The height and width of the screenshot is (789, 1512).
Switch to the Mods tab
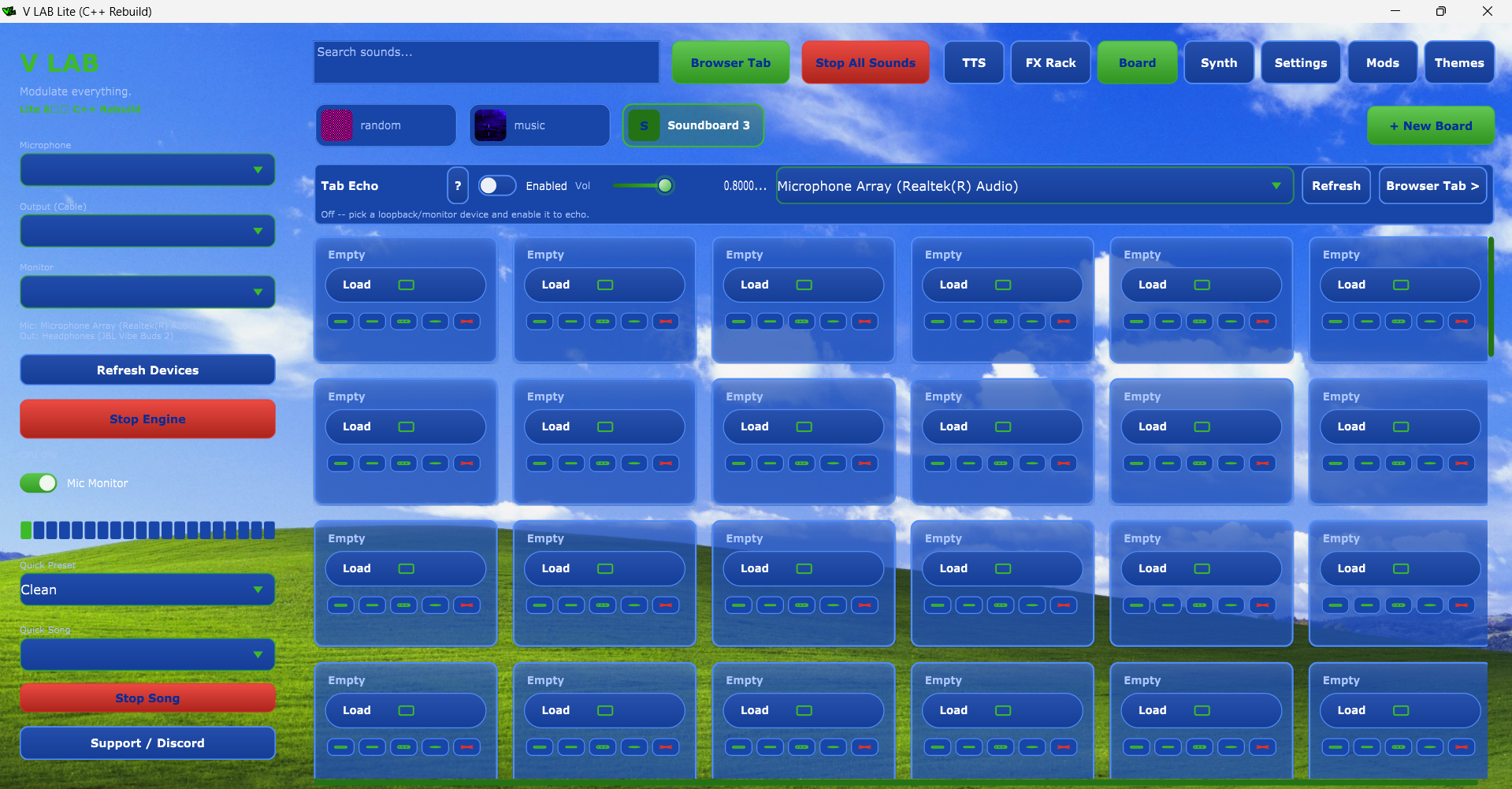pos(1383,62)
